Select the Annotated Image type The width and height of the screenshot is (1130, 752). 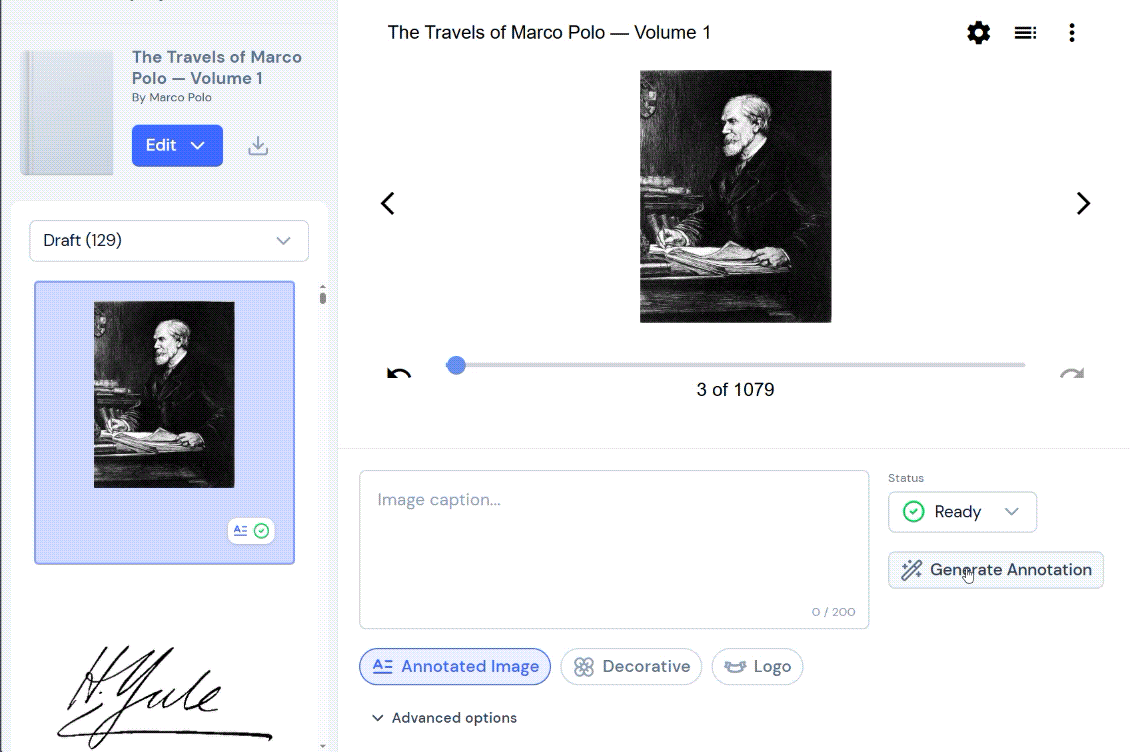point(455,666)
